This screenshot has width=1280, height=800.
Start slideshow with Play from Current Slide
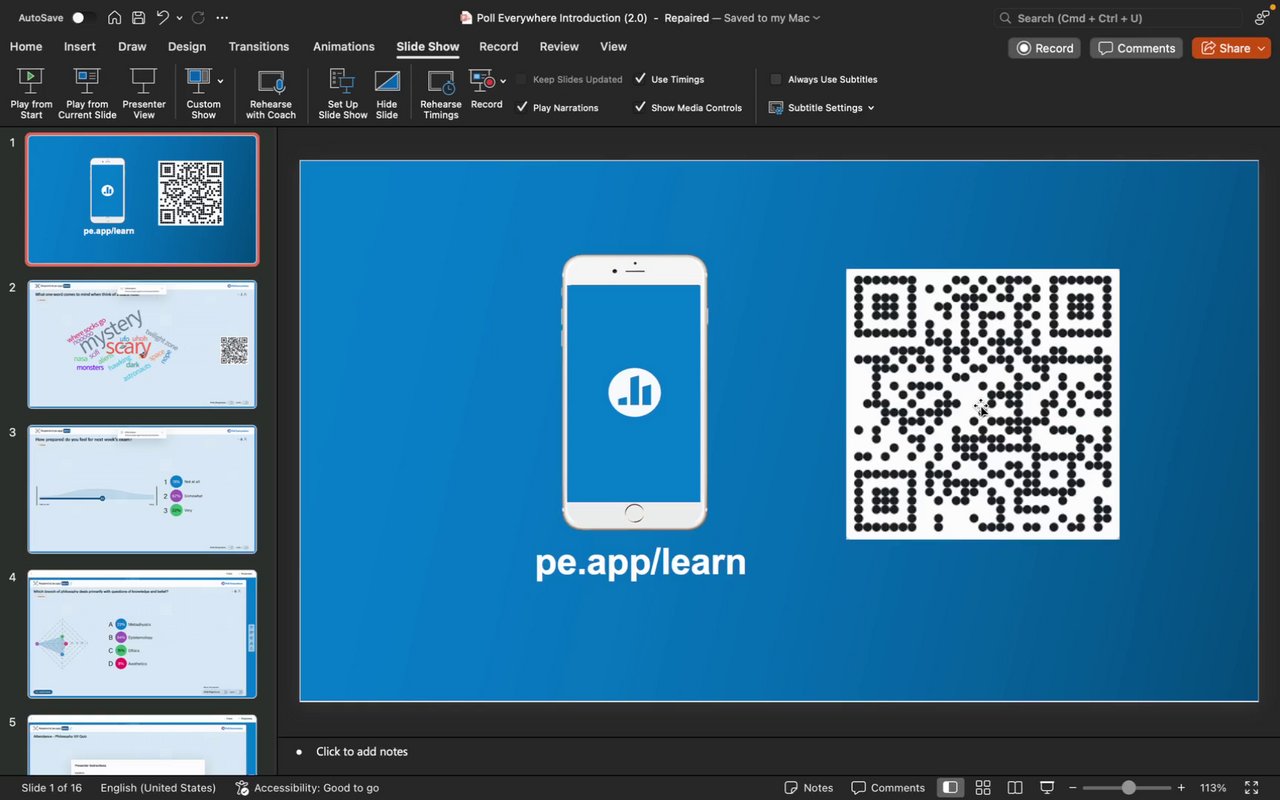point(87,94)
